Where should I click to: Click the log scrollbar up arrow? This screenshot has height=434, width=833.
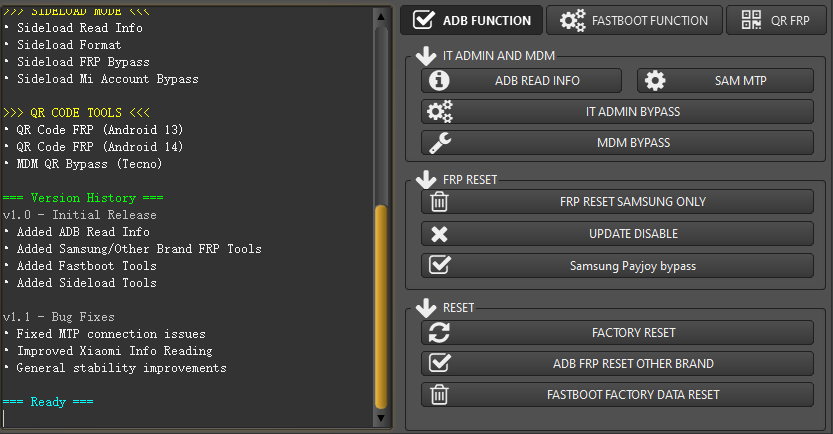381,17
